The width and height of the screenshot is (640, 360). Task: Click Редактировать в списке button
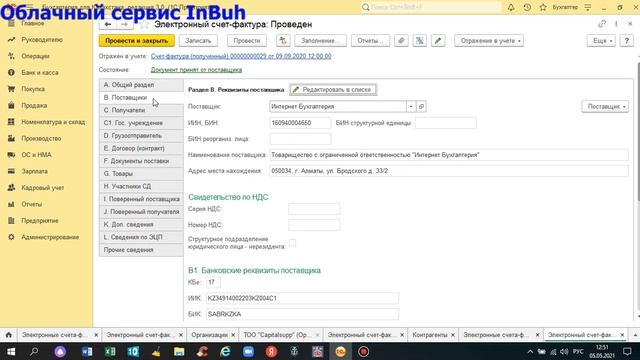click(333, 89)
